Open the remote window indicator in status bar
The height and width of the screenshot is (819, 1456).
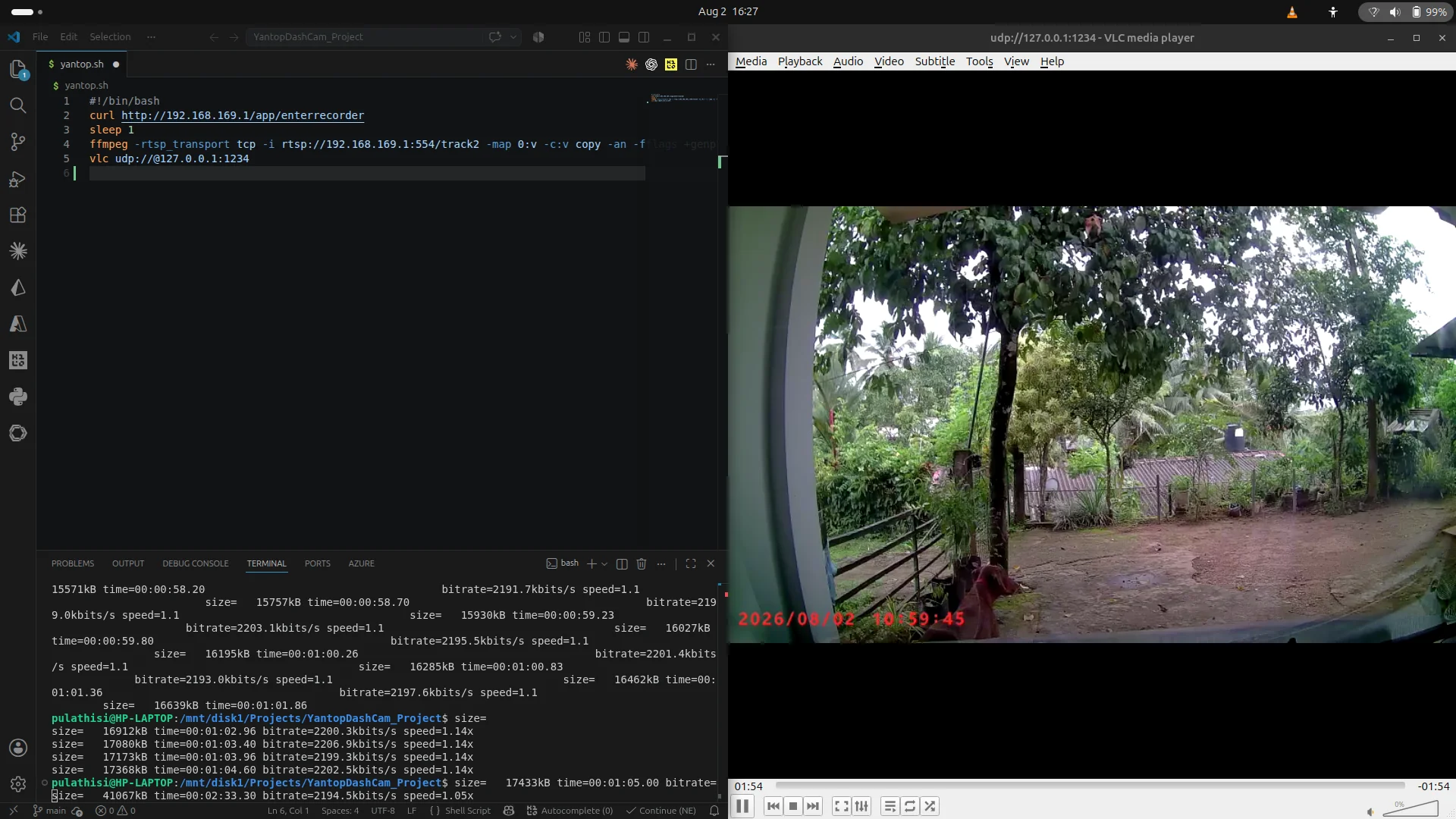pos(14,811)
